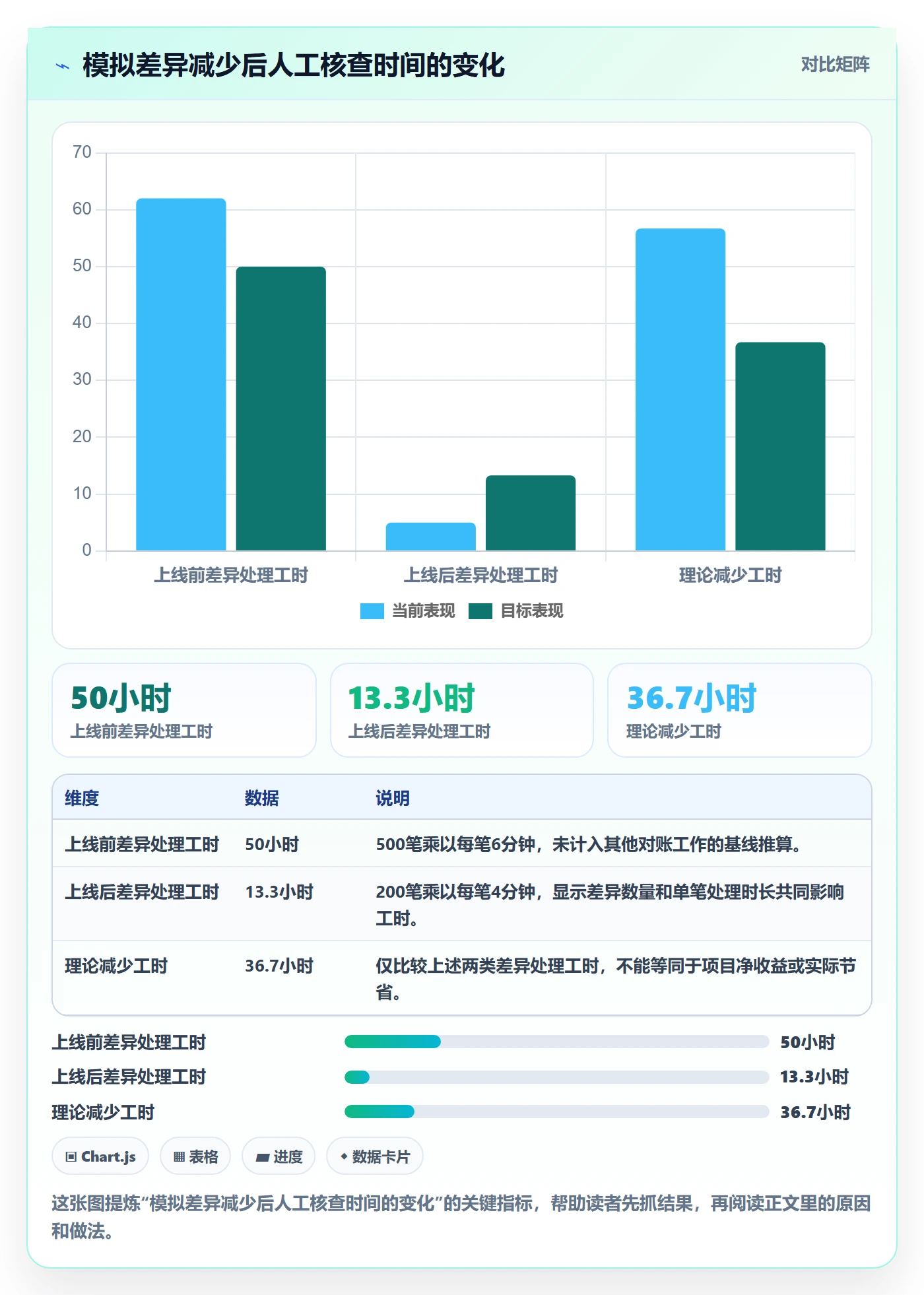
Task: Click the 上线前差异处理工时 x-axis label
Action: coord(231,576)
